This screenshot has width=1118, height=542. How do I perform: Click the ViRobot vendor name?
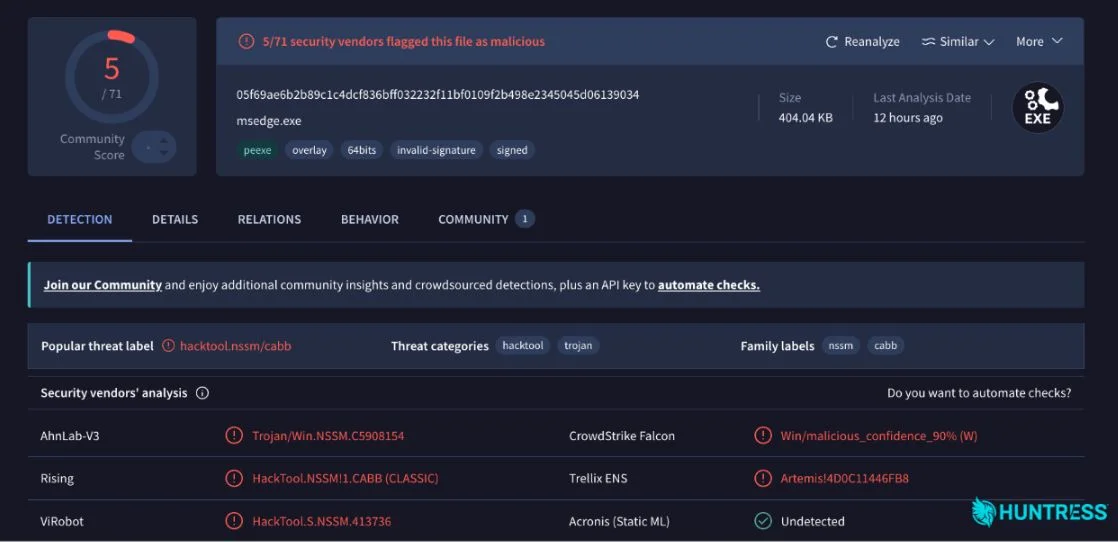click(x=62, y=521)
